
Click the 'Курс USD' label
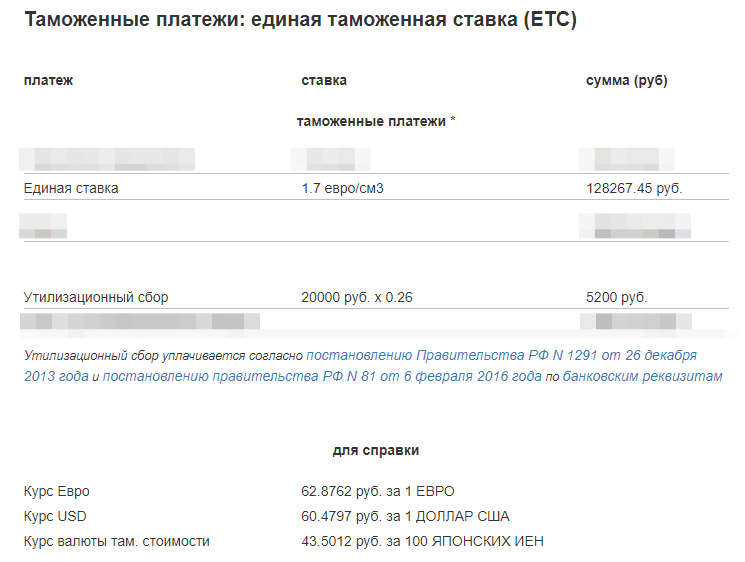pos(55,516)
